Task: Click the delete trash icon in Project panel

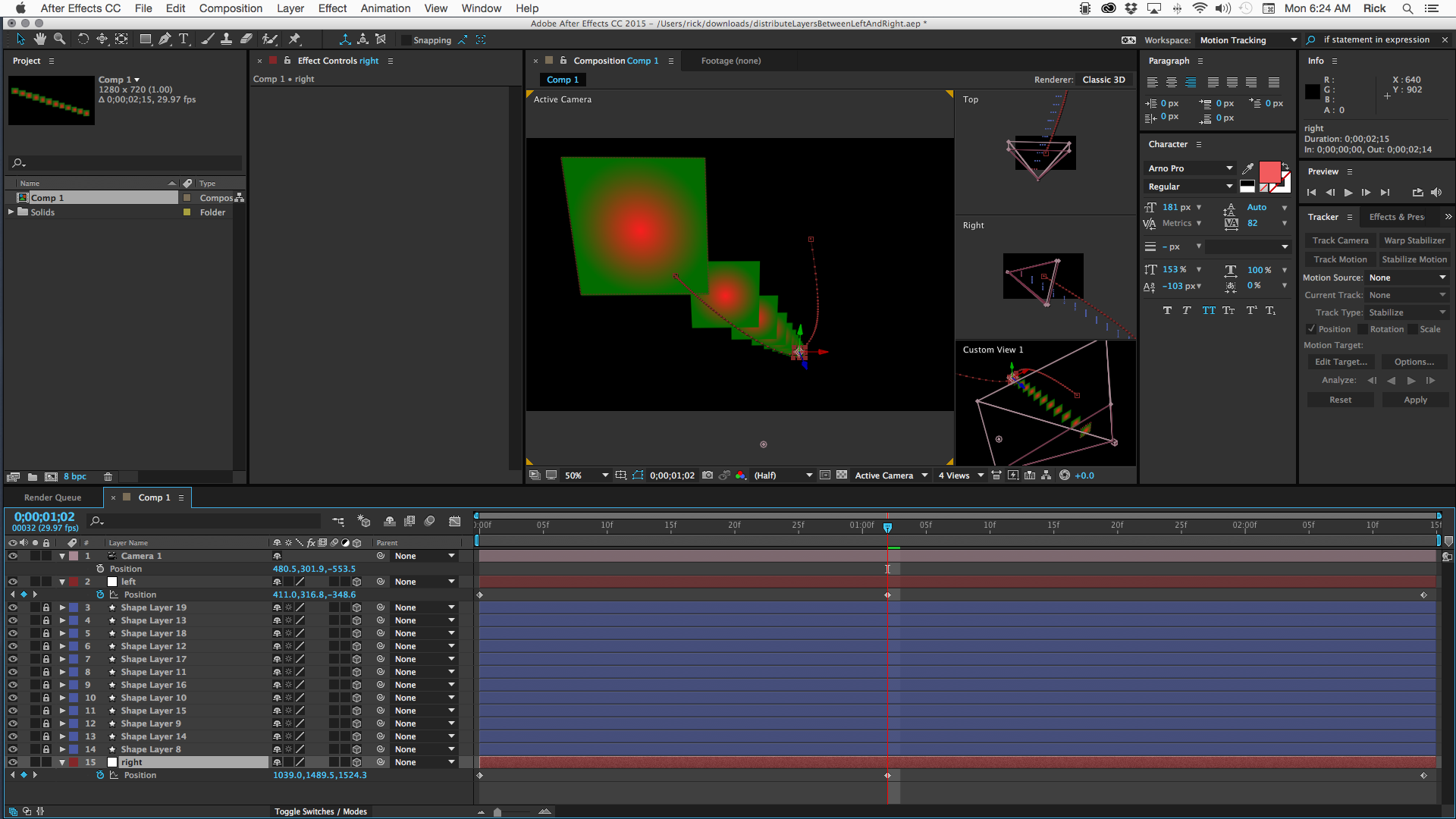Action: coord(108,477)
